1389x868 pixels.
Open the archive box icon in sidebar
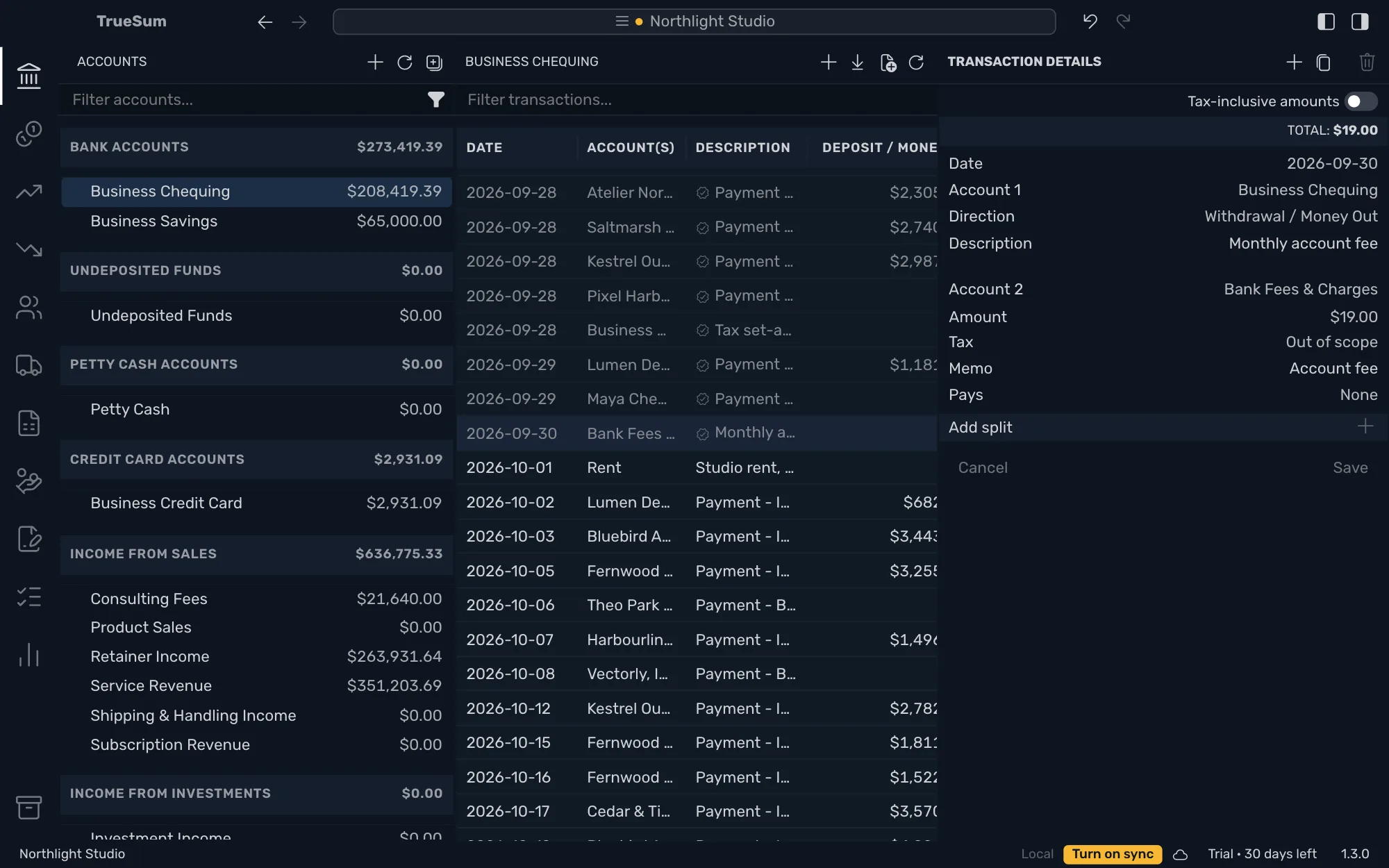(28, 807)
